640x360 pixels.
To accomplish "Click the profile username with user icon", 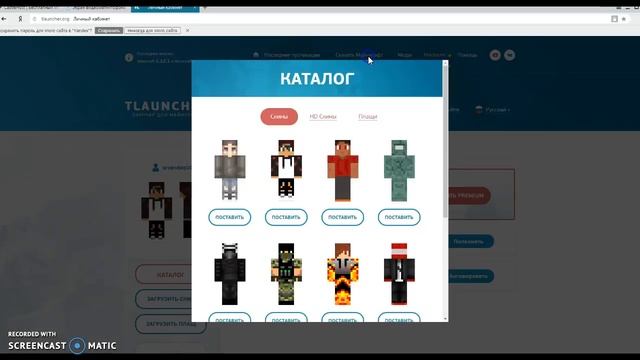I will tap(171, 167).
